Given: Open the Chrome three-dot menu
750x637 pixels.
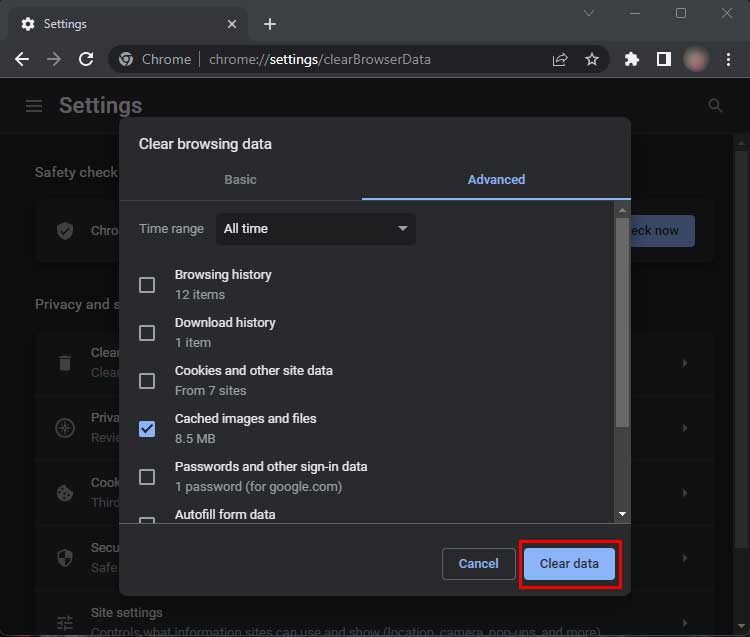Looking at the screenshot, I should (729, 59).
